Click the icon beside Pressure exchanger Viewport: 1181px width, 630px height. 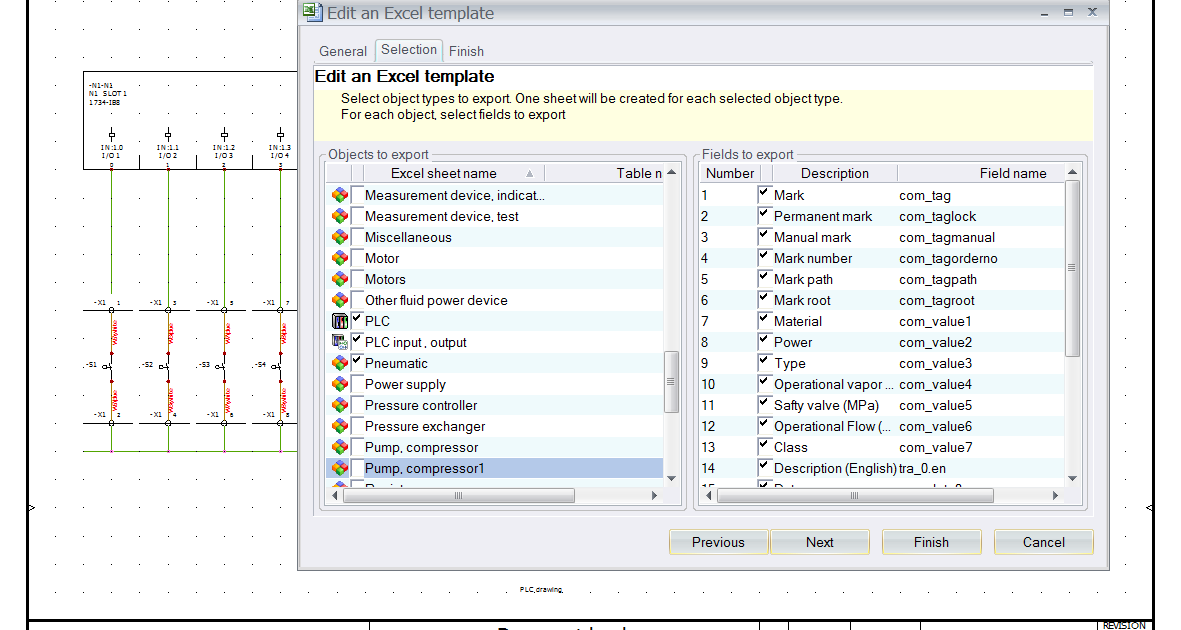coord(340,427)
